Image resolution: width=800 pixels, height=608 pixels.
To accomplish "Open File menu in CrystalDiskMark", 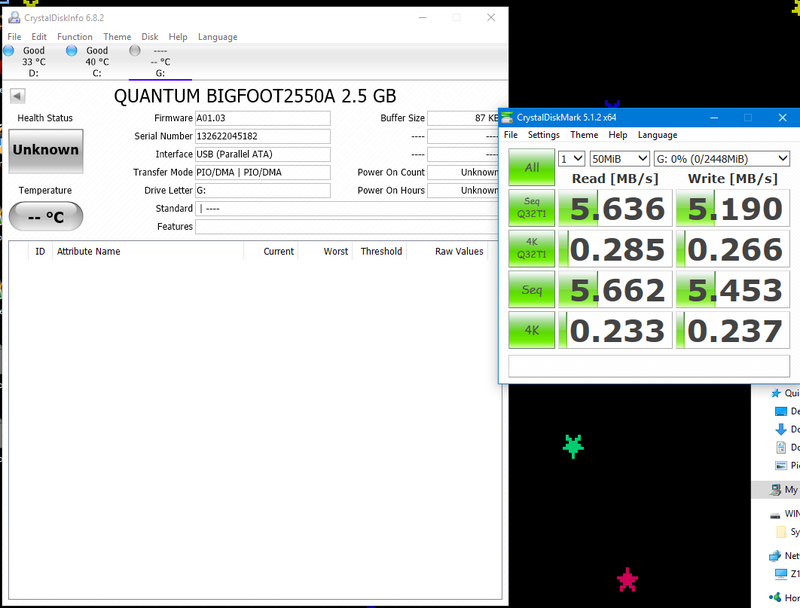I will [511, 135].
